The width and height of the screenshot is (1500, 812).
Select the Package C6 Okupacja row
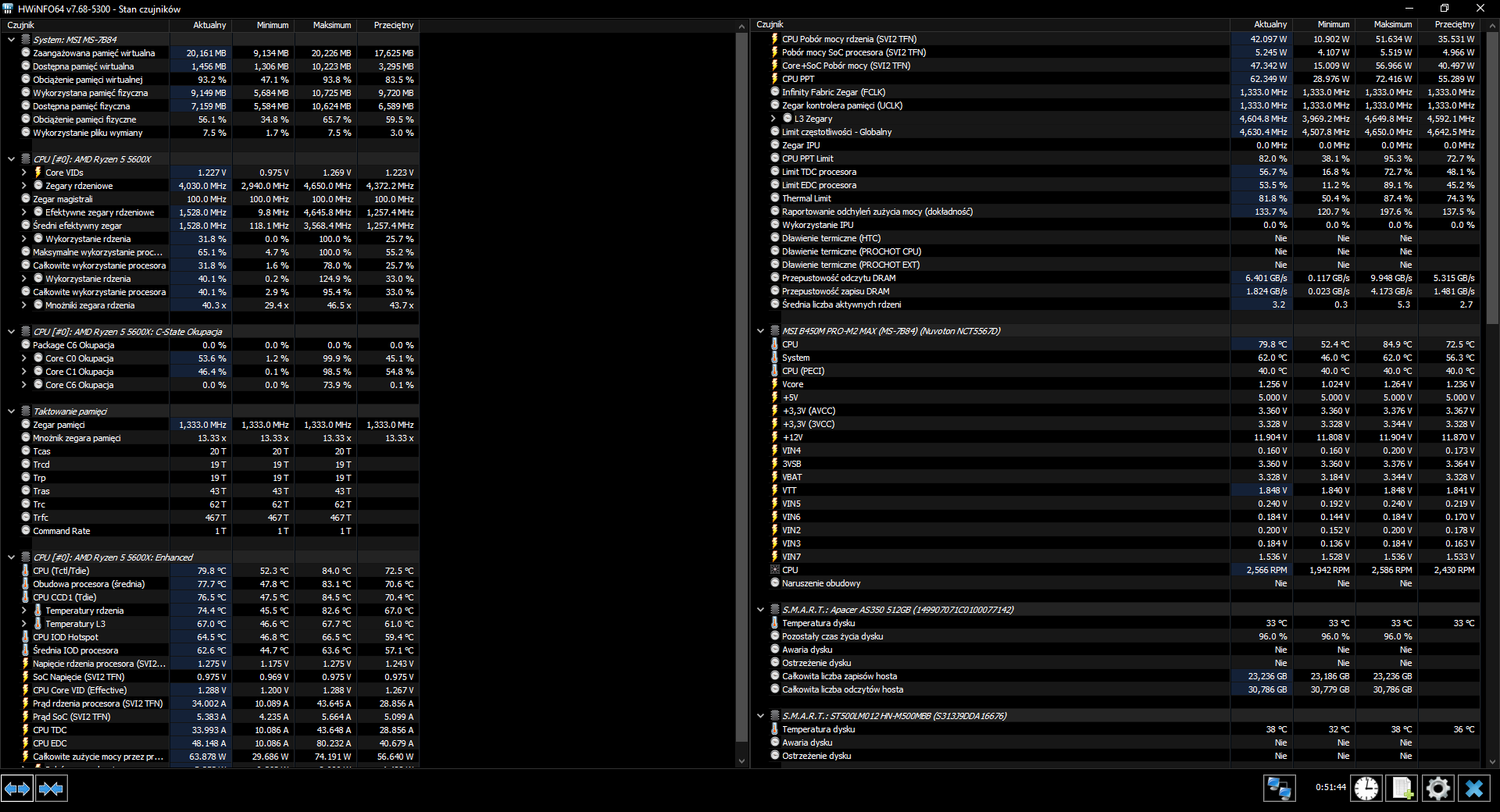[x=209, y=345]
